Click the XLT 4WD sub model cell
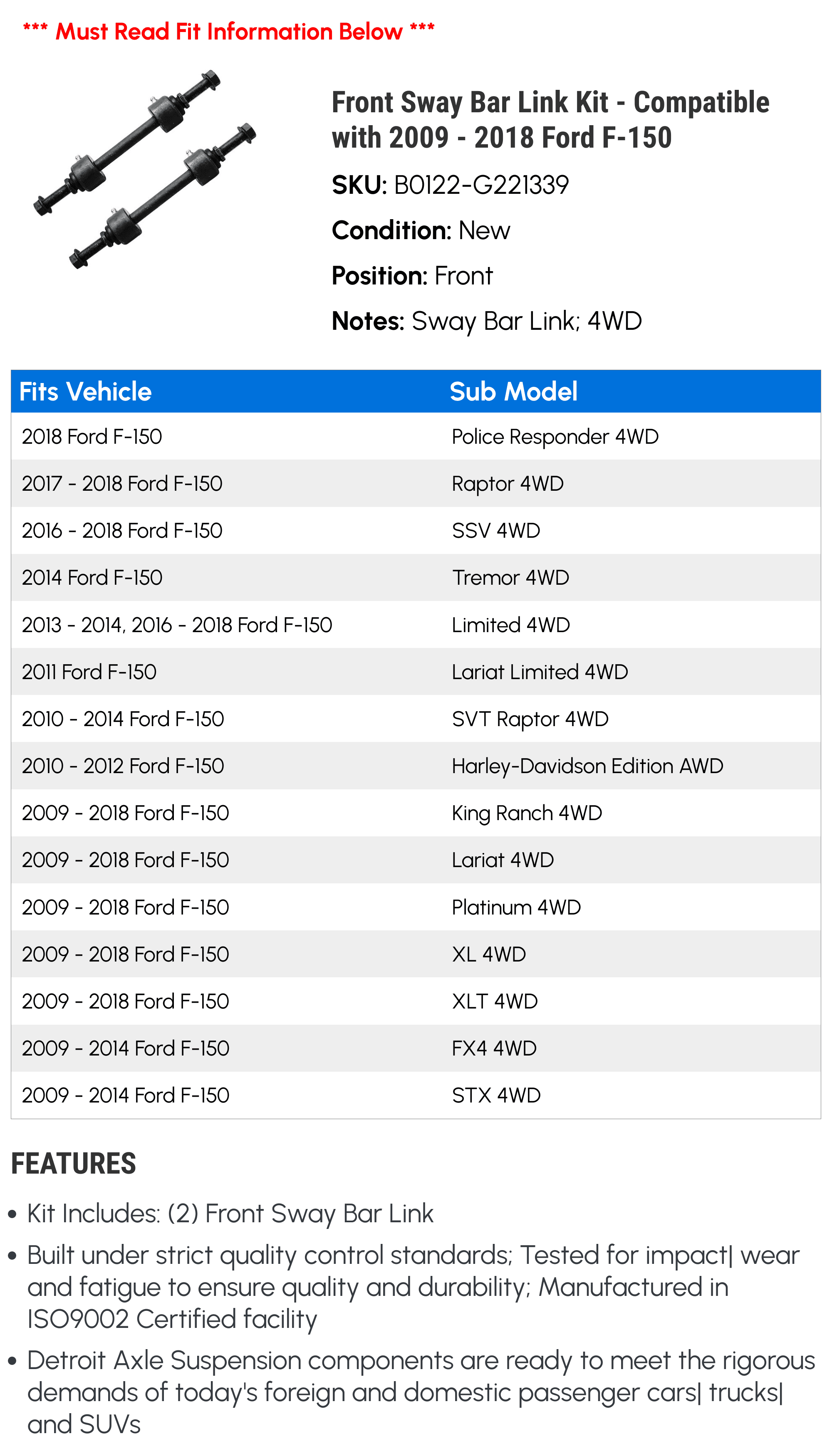 495,1001
